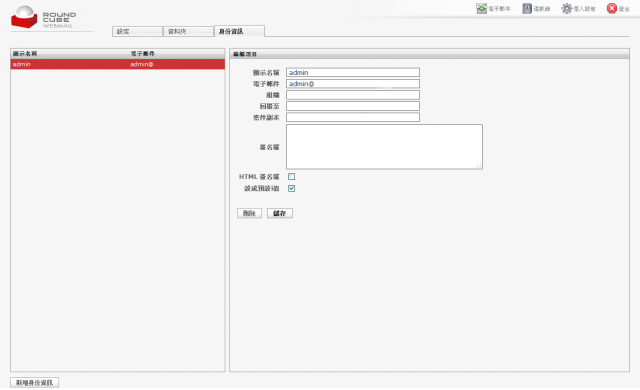Focus the Email field containing admin@

click(x=353, y=84)
